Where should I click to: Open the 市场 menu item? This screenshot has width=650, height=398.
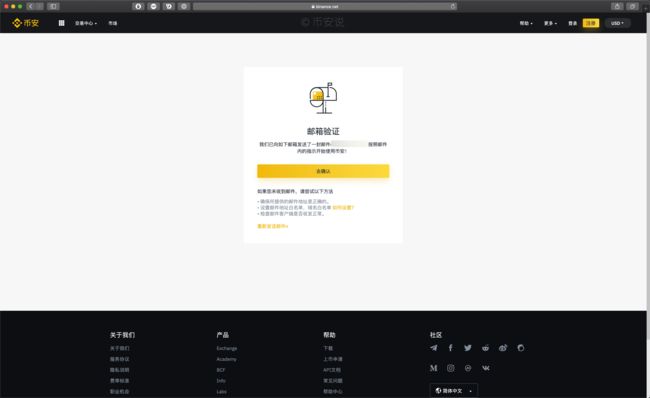[113, 23]
